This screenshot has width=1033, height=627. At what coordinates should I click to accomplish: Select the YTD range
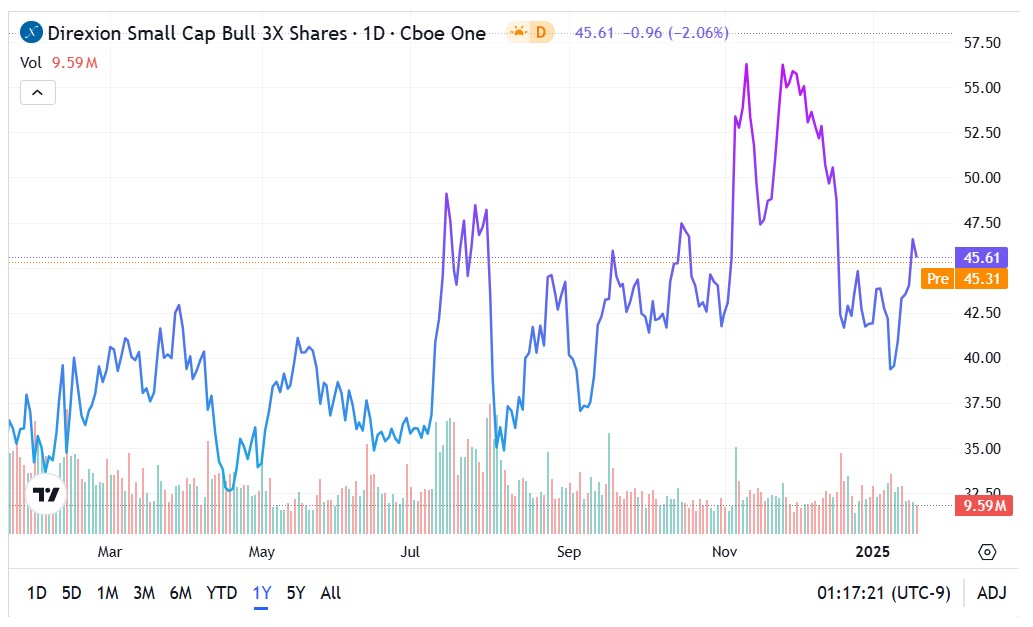tap(221, 593)
